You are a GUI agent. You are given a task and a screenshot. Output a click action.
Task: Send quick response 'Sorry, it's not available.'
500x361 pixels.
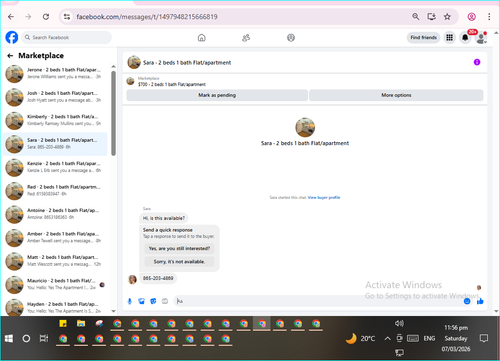179,262
